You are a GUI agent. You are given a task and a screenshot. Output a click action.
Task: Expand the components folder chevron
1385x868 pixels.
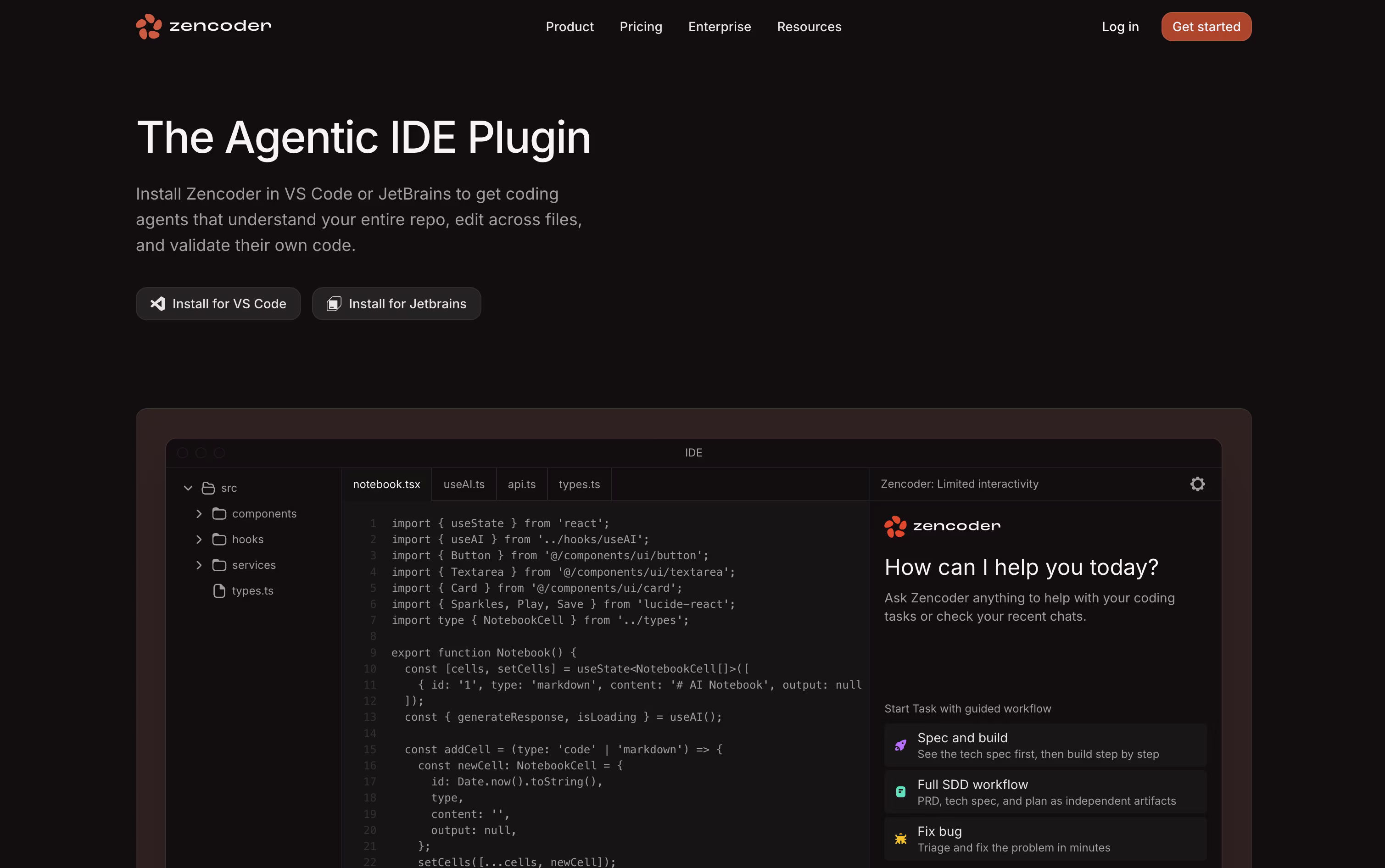click(199, 514)
